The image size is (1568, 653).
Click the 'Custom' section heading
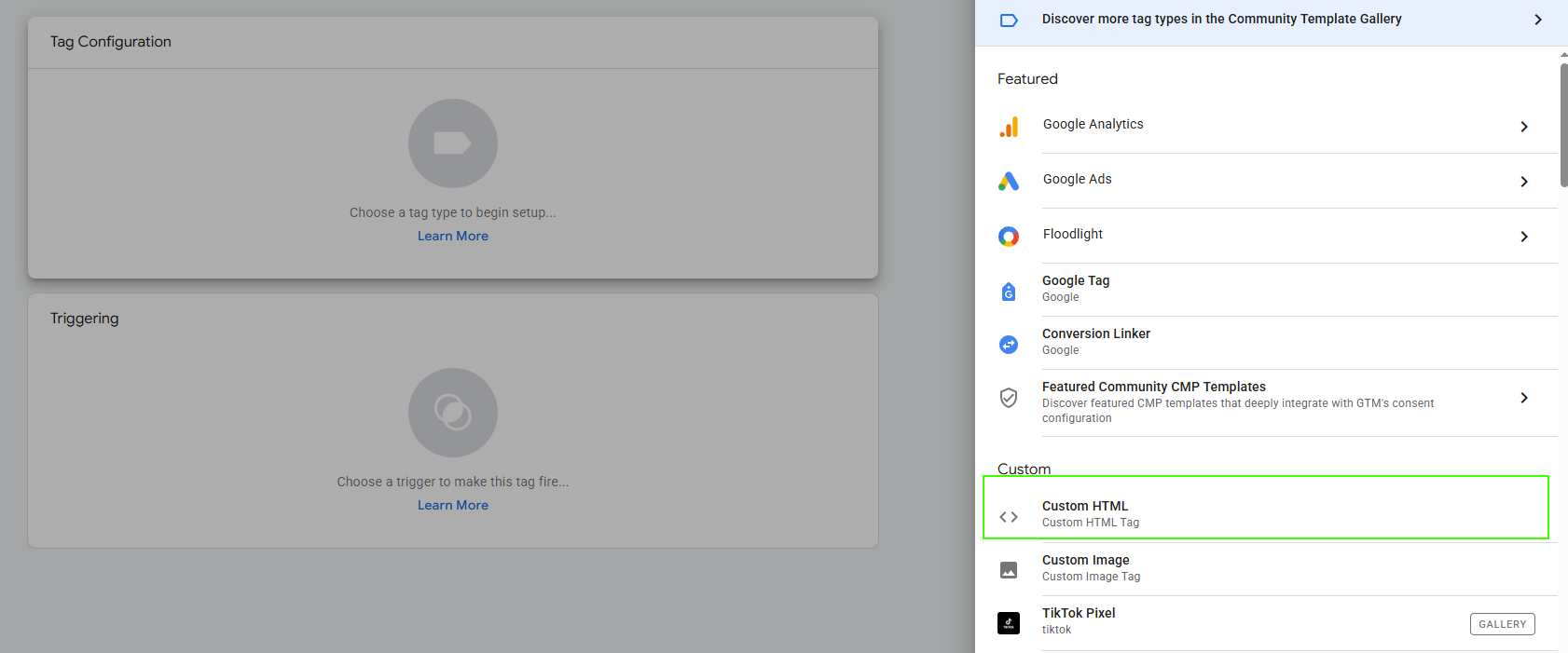tap(1024, 469)
